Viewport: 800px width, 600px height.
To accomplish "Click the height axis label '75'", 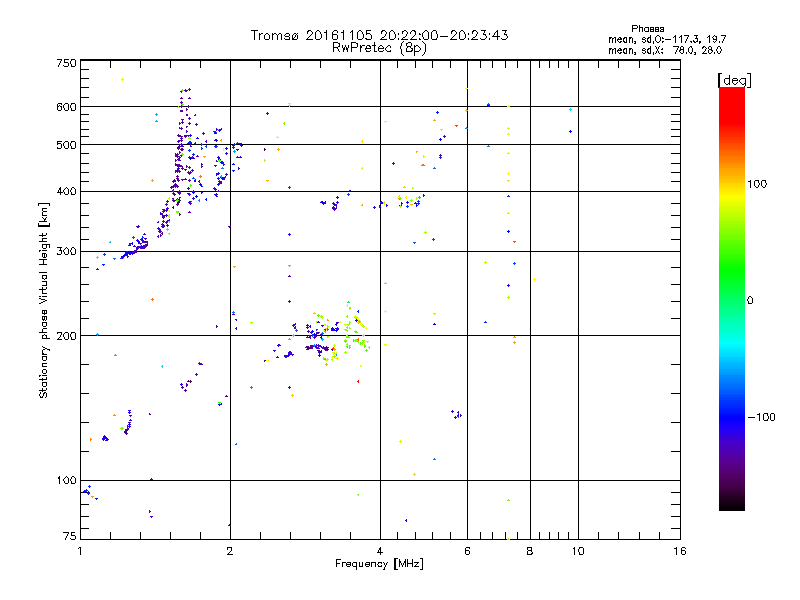I will pos(70,536).
